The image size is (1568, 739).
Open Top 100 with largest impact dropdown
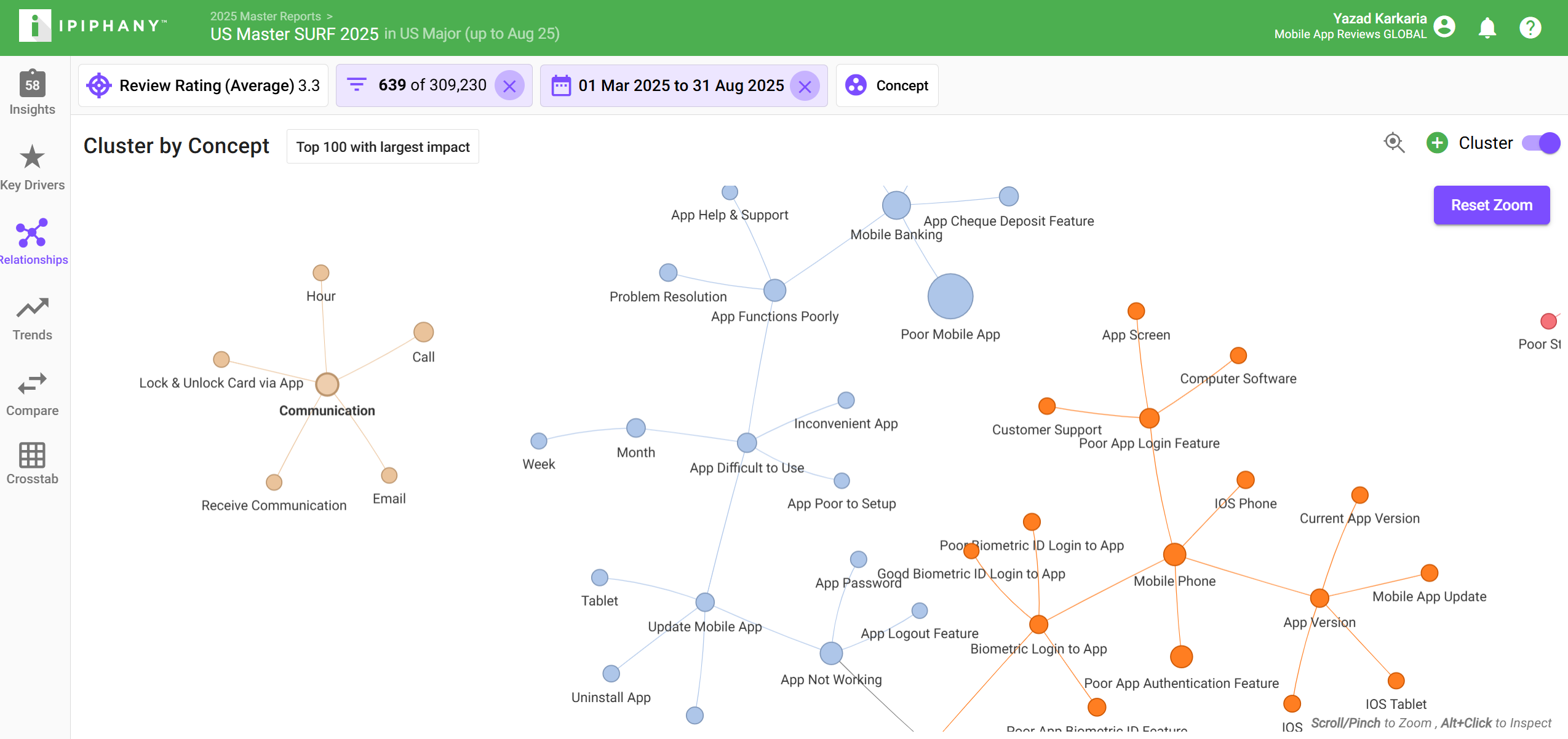click(x=383, y=147)
